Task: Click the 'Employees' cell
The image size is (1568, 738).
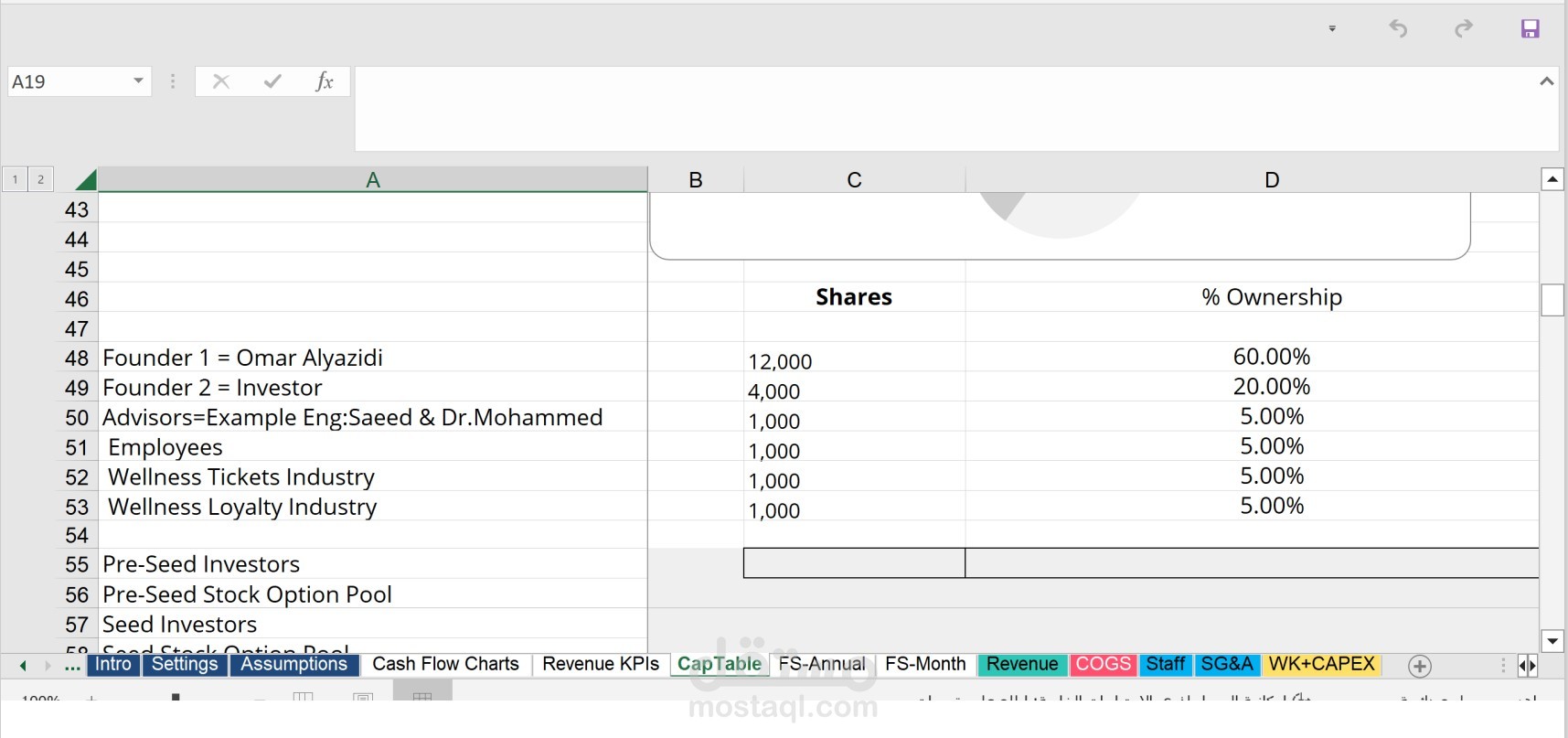Action: tap(372, 447)
